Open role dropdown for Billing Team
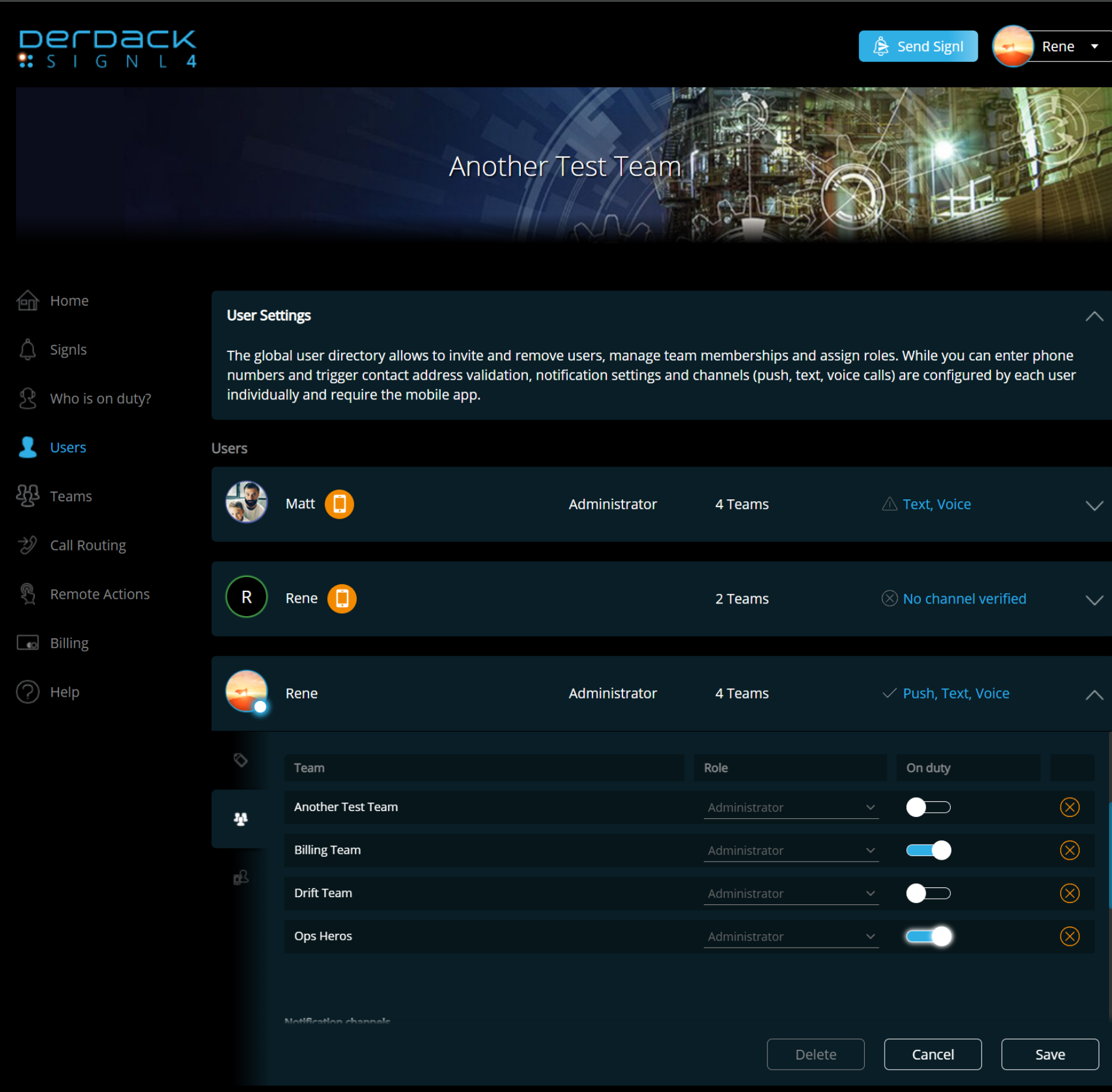Screen dimensions: 1112x1092 click(x=791, y=851)
